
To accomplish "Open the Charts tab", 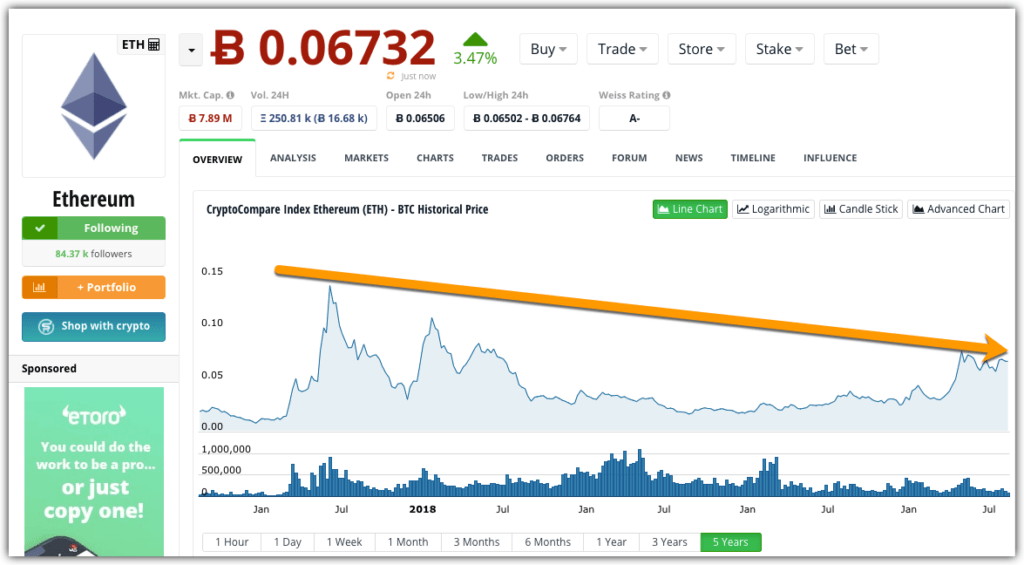I will (435, 158).
